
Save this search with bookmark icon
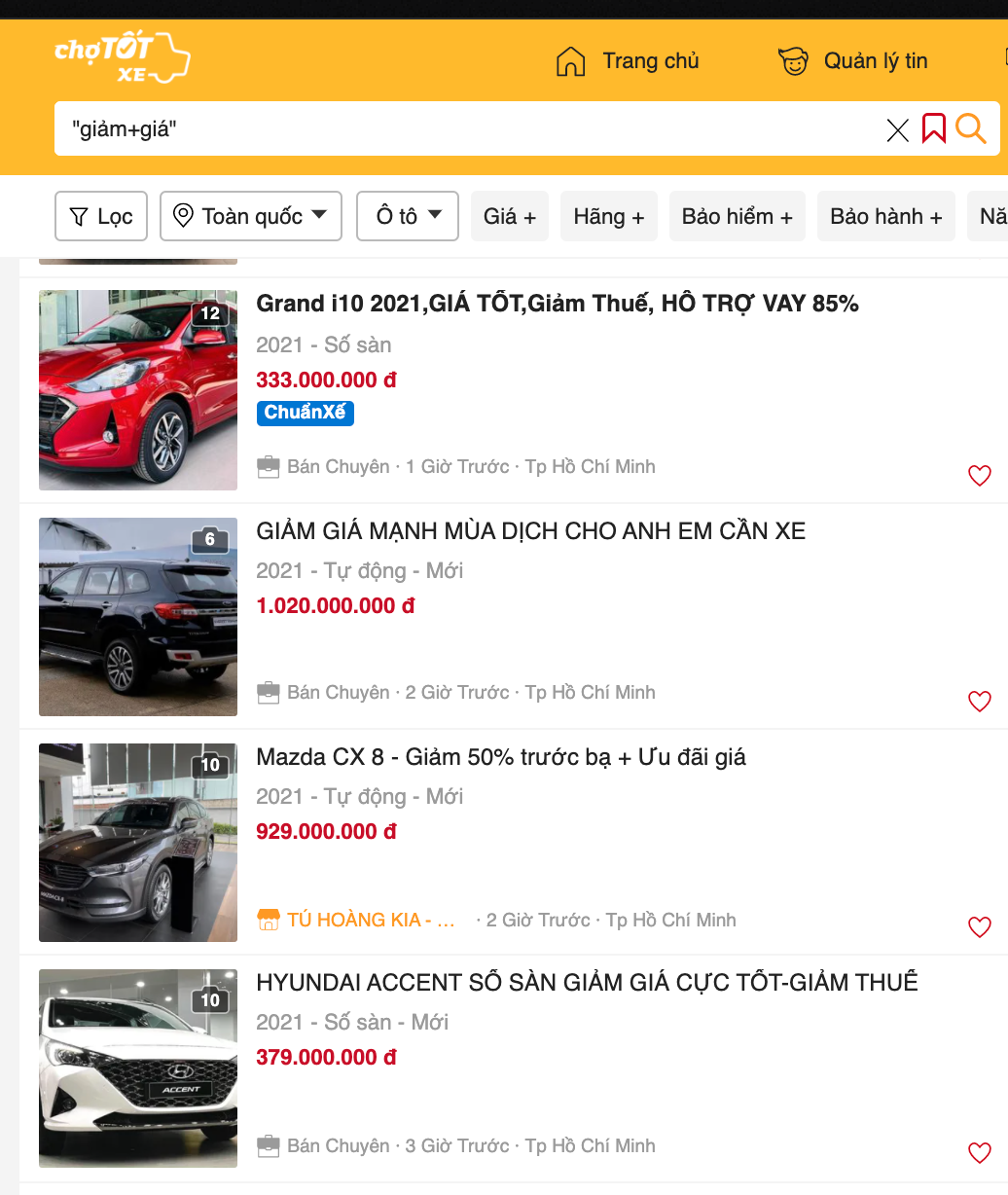coord(933,128)
